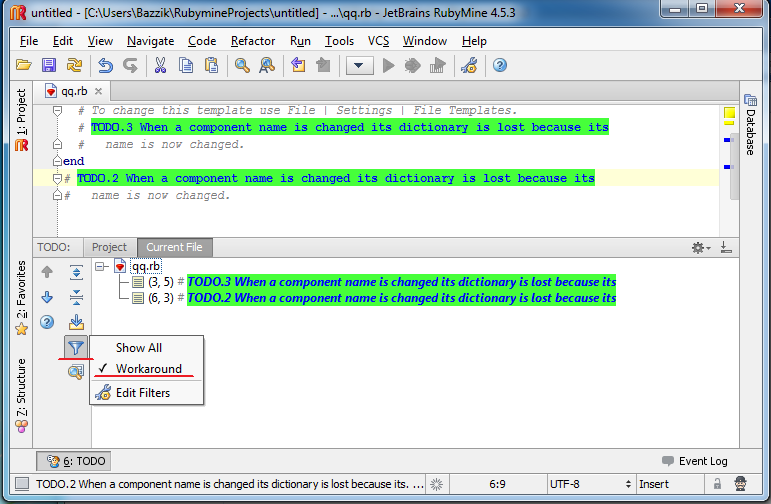This screenshot has height=504, width=771.
Task: Go to next TODO with down arrow
Action: [47, 297]
